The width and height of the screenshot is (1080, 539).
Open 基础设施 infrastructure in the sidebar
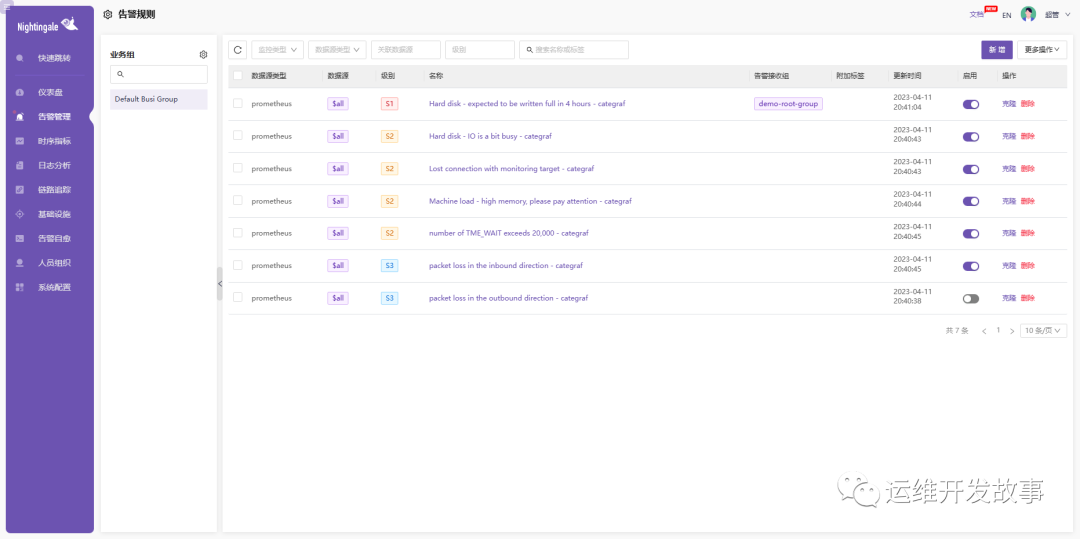[53, 214]
